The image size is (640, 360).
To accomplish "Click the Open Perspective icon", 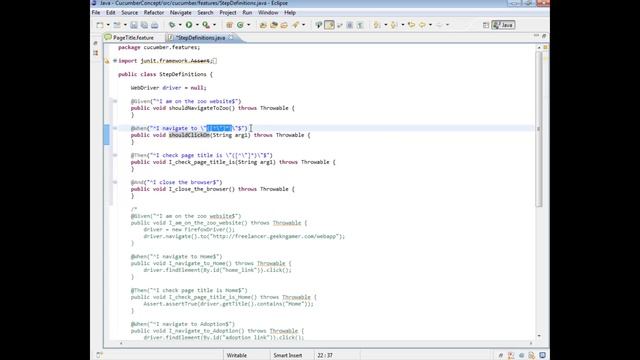I will click(486, 25).
